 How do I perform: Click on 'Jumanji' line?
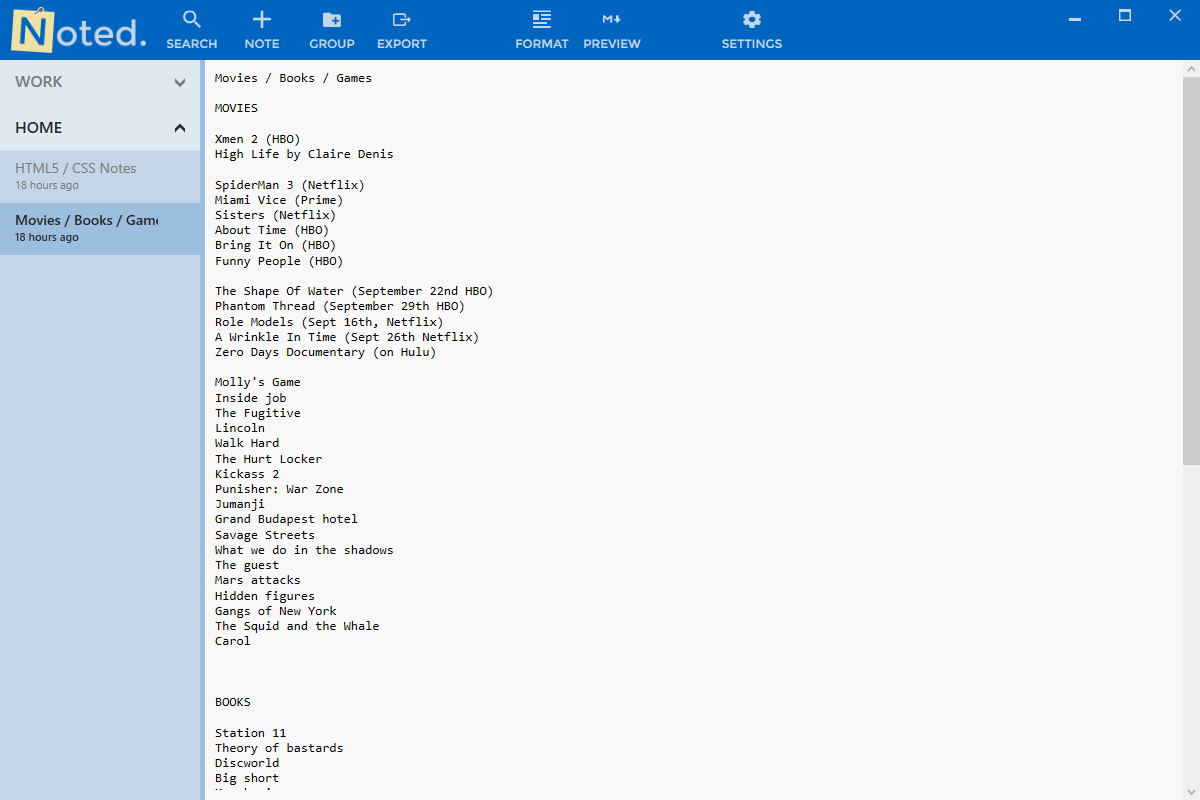pyautogui.click(x=240, y=504)
